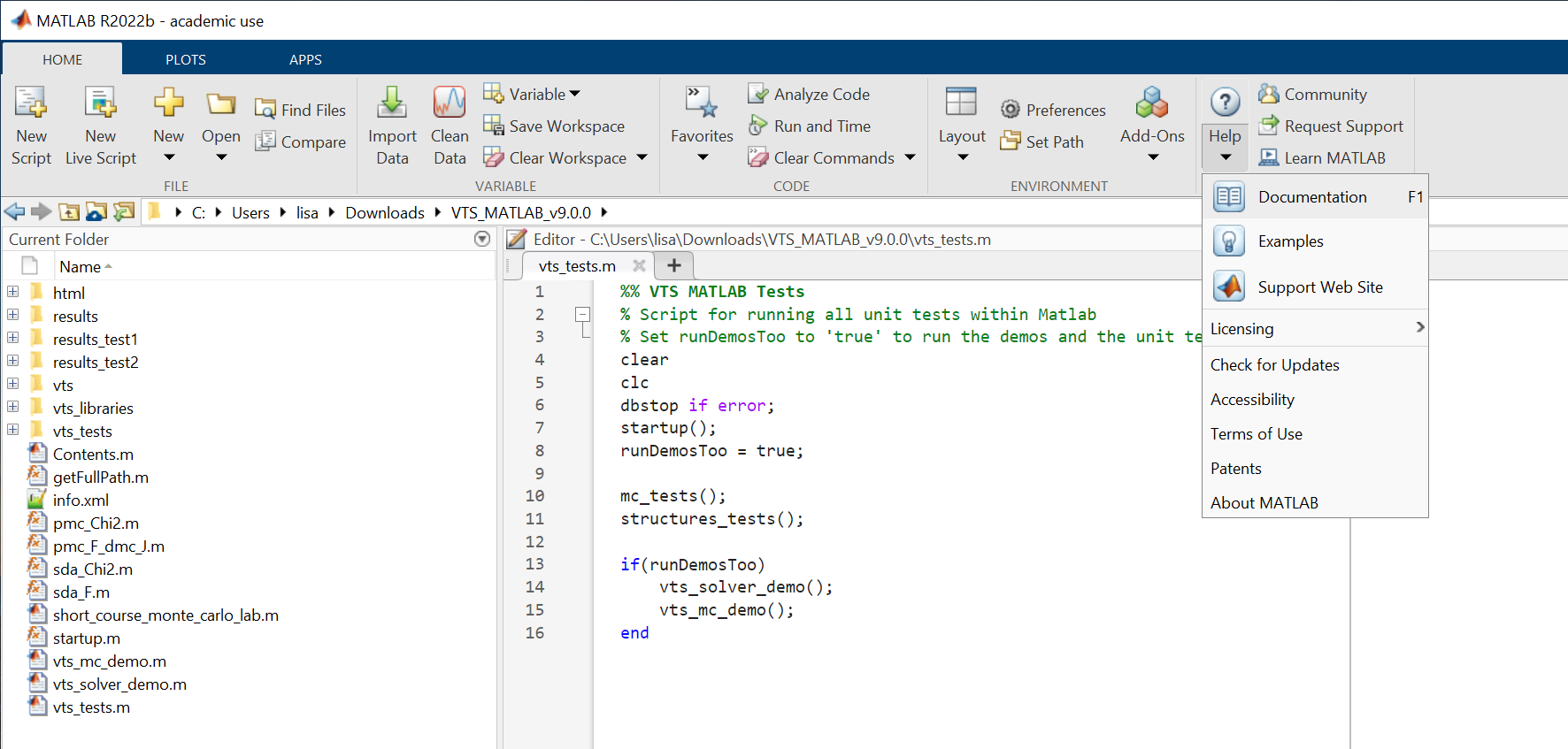The image size is (1568, 749).
Task: Expand the results folder node
Action: [x=13, y=315]
